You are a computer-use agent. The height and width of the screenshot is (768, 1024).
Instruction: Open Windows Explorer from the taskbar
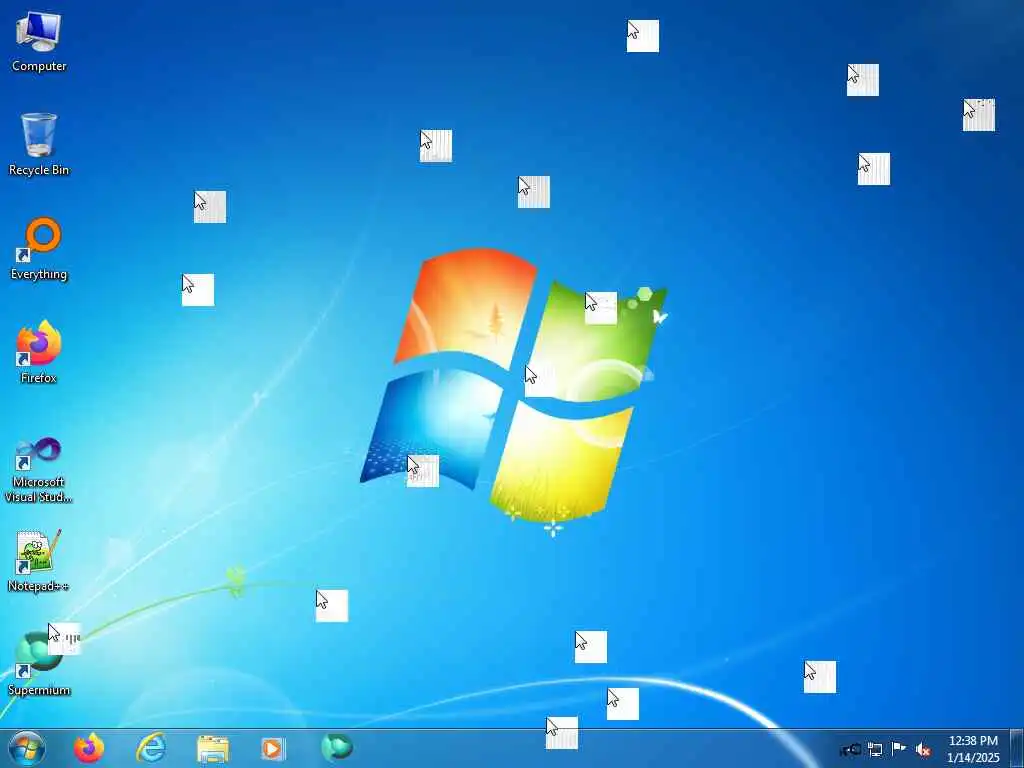point(213,749)
